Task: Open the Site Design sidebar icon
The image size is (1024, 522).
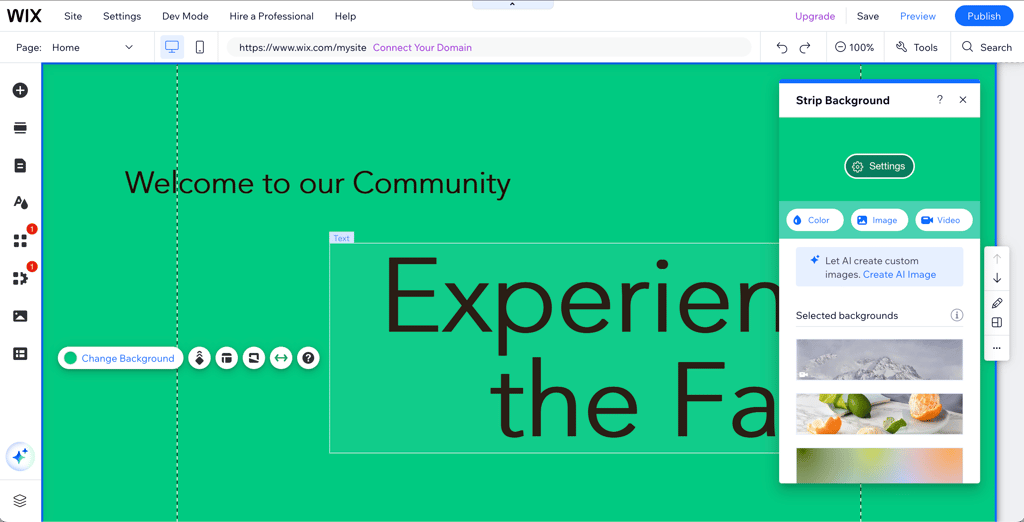Action: coord(20,203)
